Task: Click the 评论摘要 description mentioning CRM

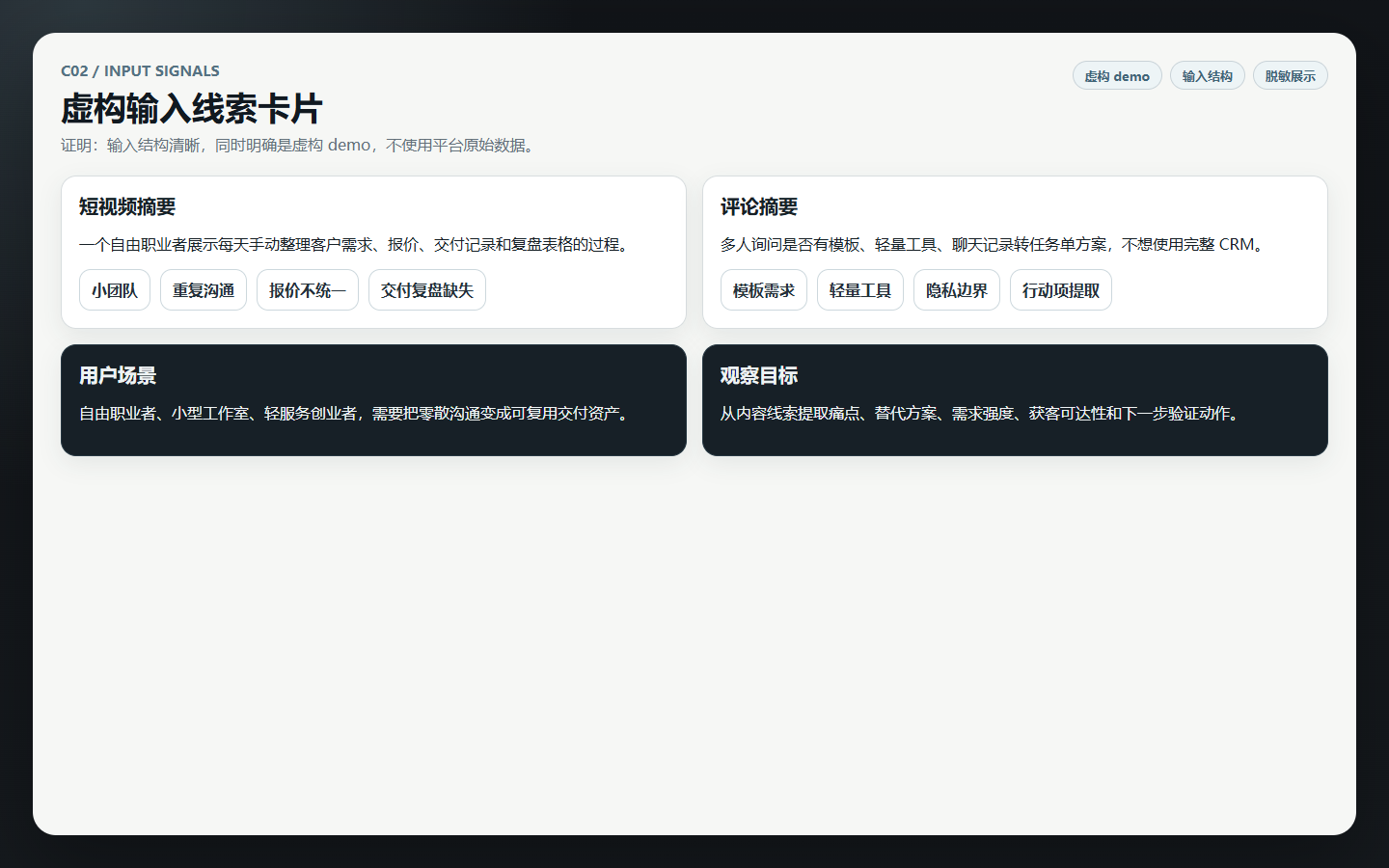Action: (994, 245)
